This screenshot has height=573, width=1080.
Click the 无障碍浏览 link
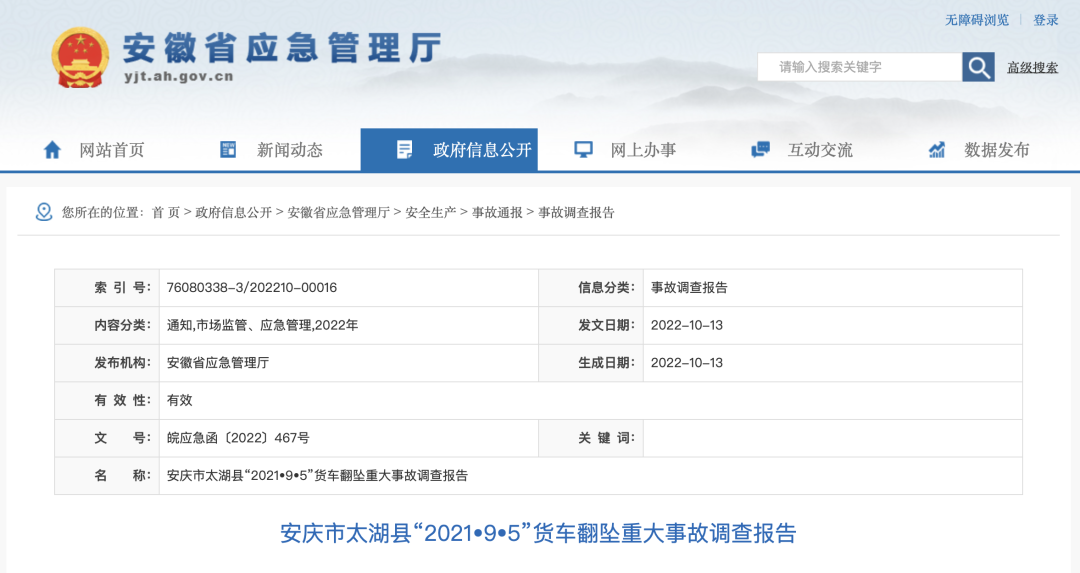(x=977, y=20)
